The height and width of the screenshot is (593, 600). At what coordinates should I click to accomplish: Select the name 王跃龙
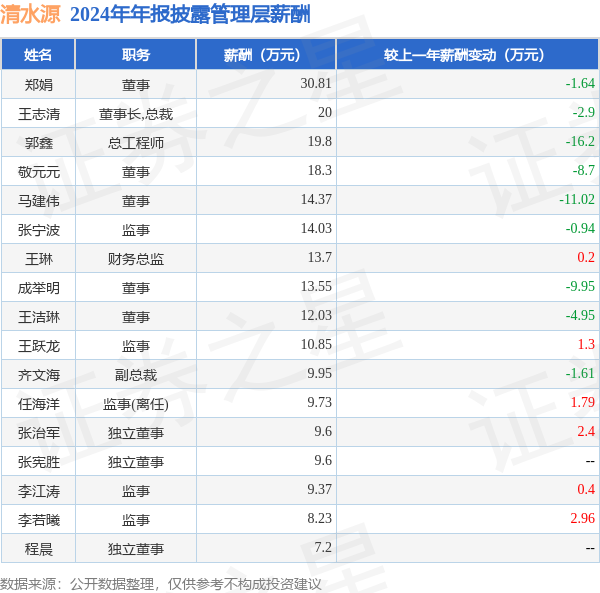point(39,346)
